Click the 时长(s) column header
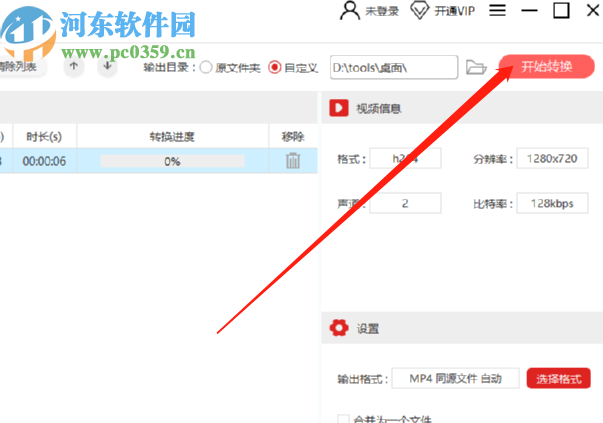Screen dimensions: 603x423 [x=44, y=136]
